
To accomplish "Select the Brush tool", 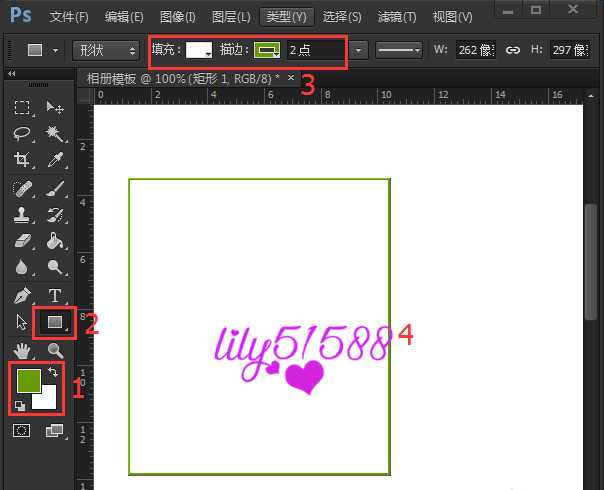I will pyautogui.click(x=55, y=189).
